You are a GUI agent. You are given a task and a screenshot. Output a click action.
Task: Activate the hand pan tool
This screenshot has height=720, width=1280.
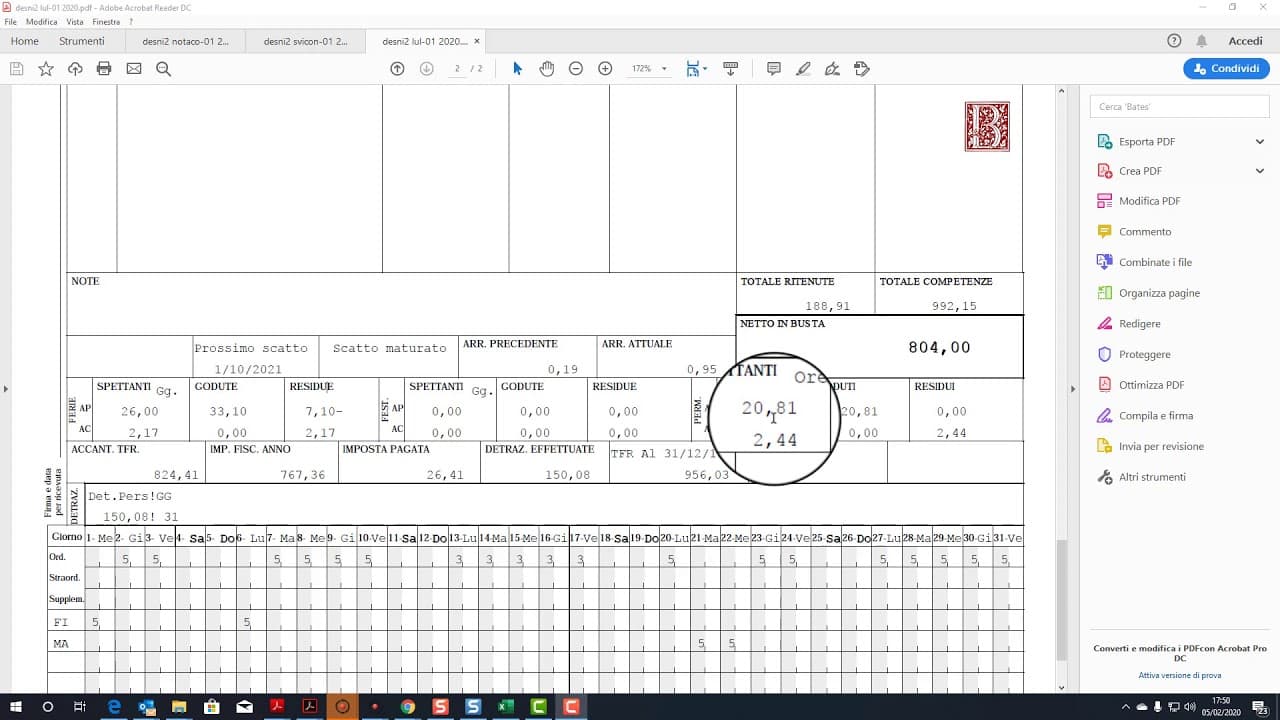(547, 69)
